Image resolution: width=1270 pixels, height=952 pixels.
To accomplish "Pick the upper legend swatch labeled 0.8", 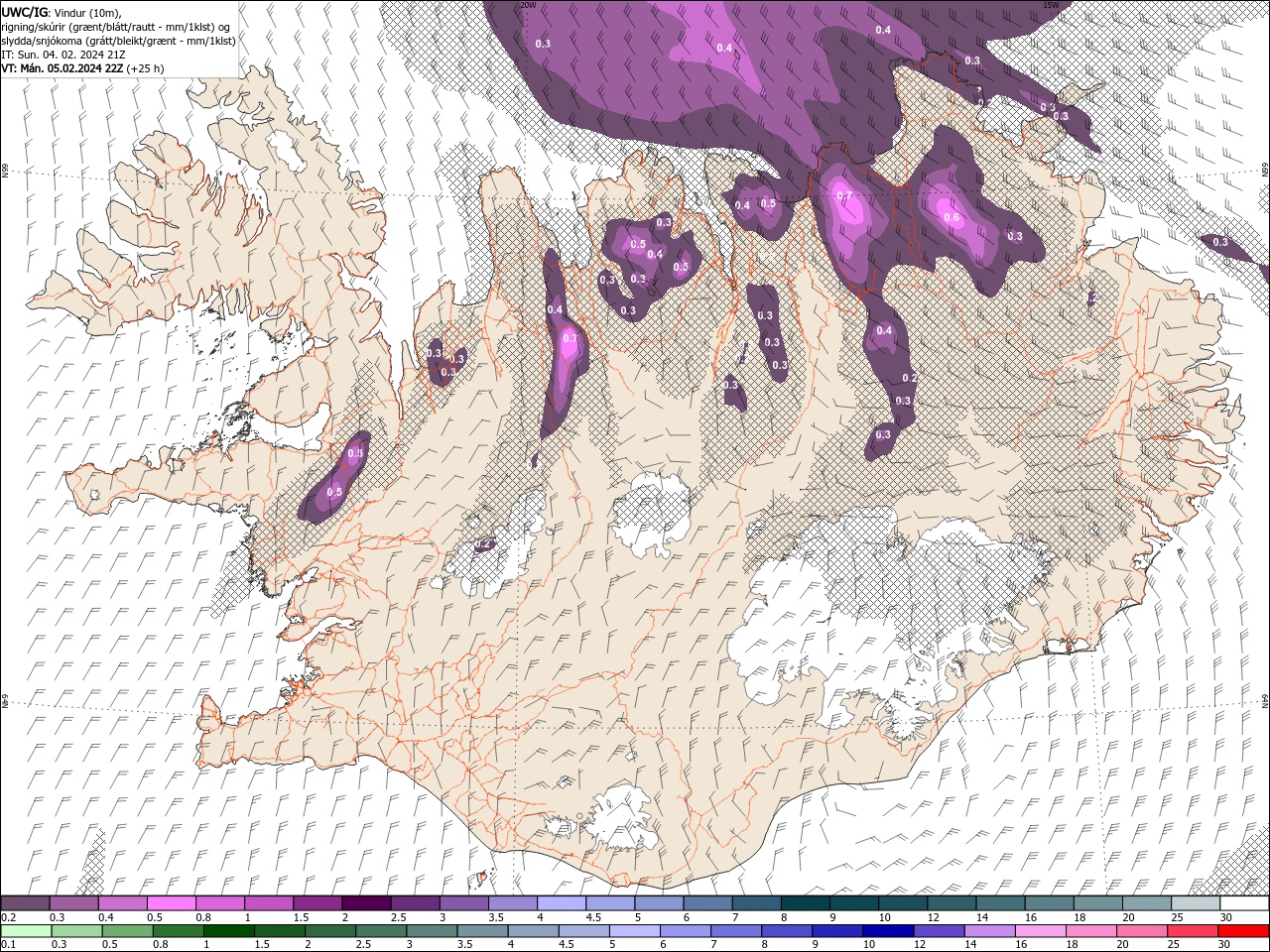I will pyautogui.click(x=220, y=902).
